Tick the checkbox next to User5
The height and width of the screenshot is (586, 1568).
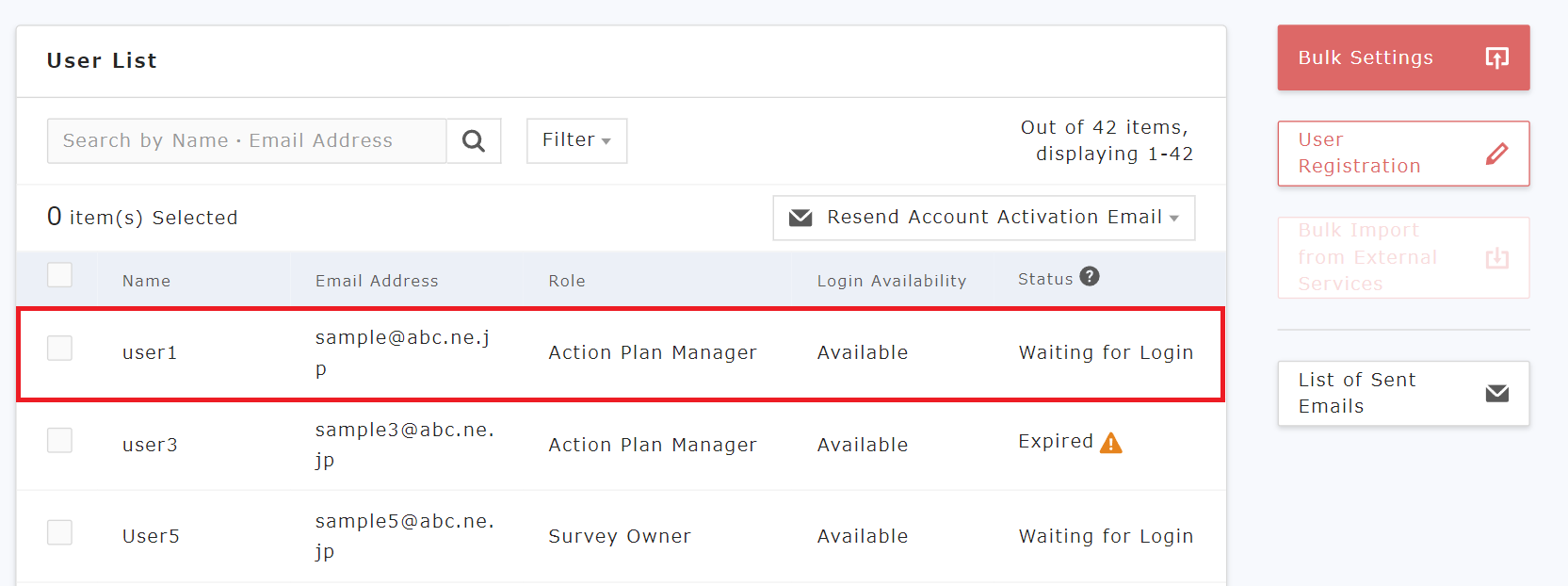point(60,532)
